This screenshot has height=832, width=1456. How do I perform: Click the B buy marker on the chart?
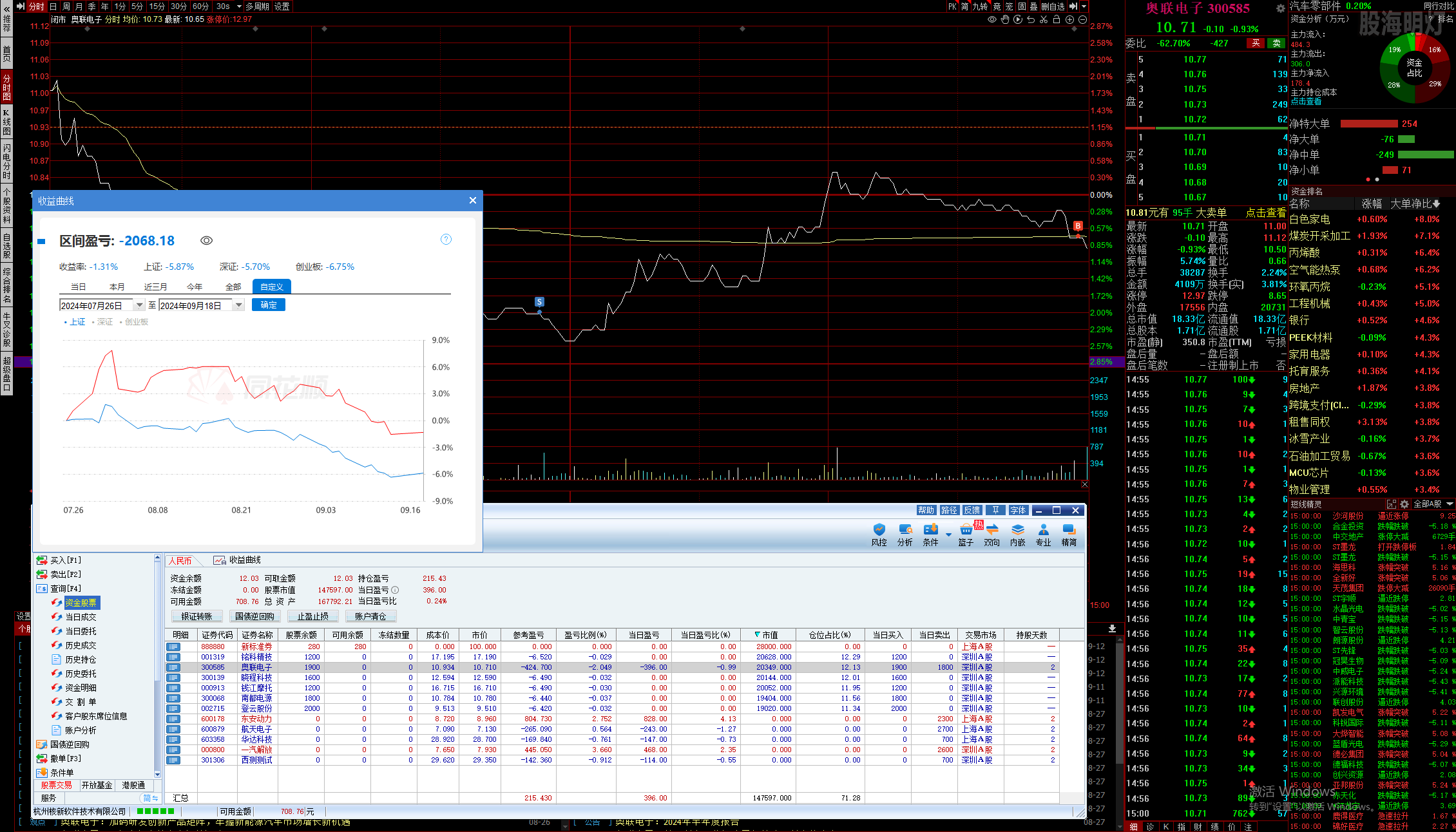1078,226
